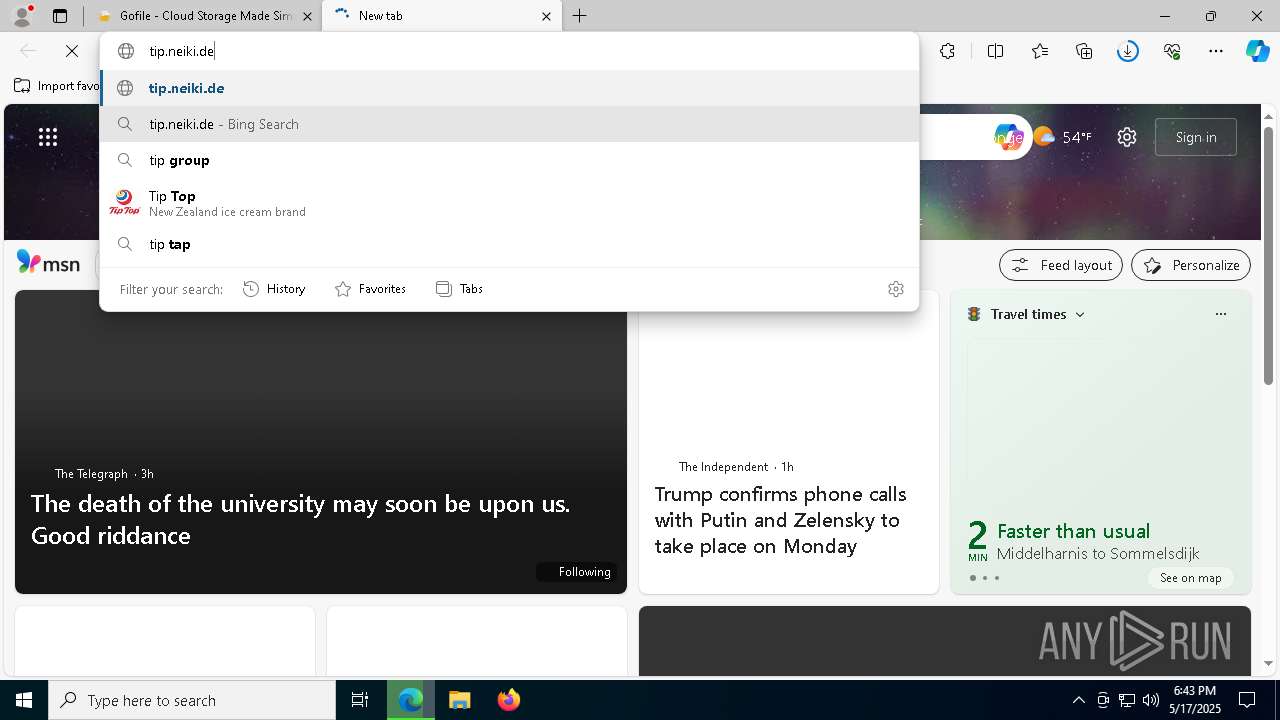The height and width of the screenshot is (720, 1280).
Task: Stop loading the page
Action: (x=72, y=51)
